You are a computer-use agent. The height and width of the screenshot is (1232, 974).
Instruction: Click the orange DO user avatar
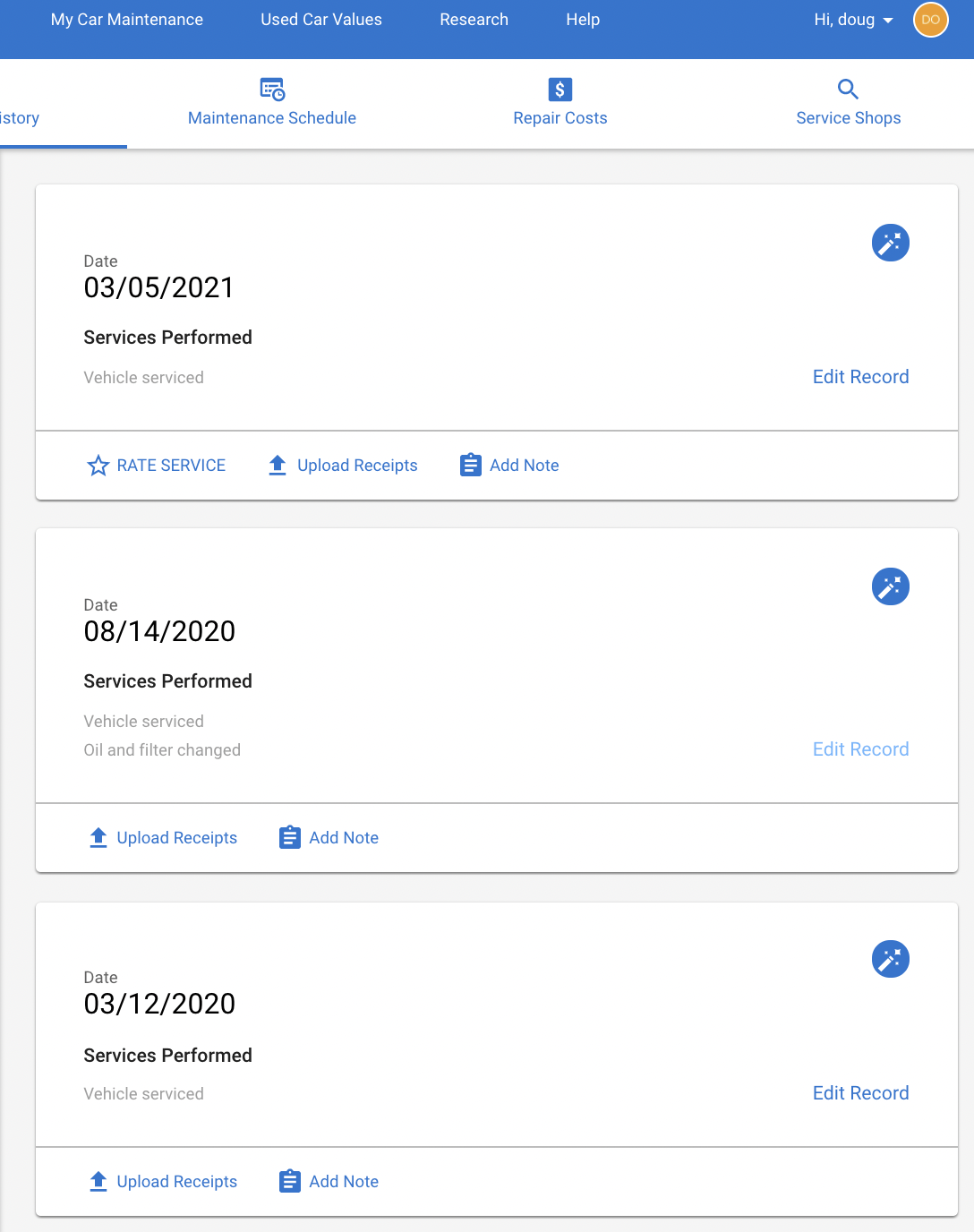pyautogui.click(x=930, y=20)
